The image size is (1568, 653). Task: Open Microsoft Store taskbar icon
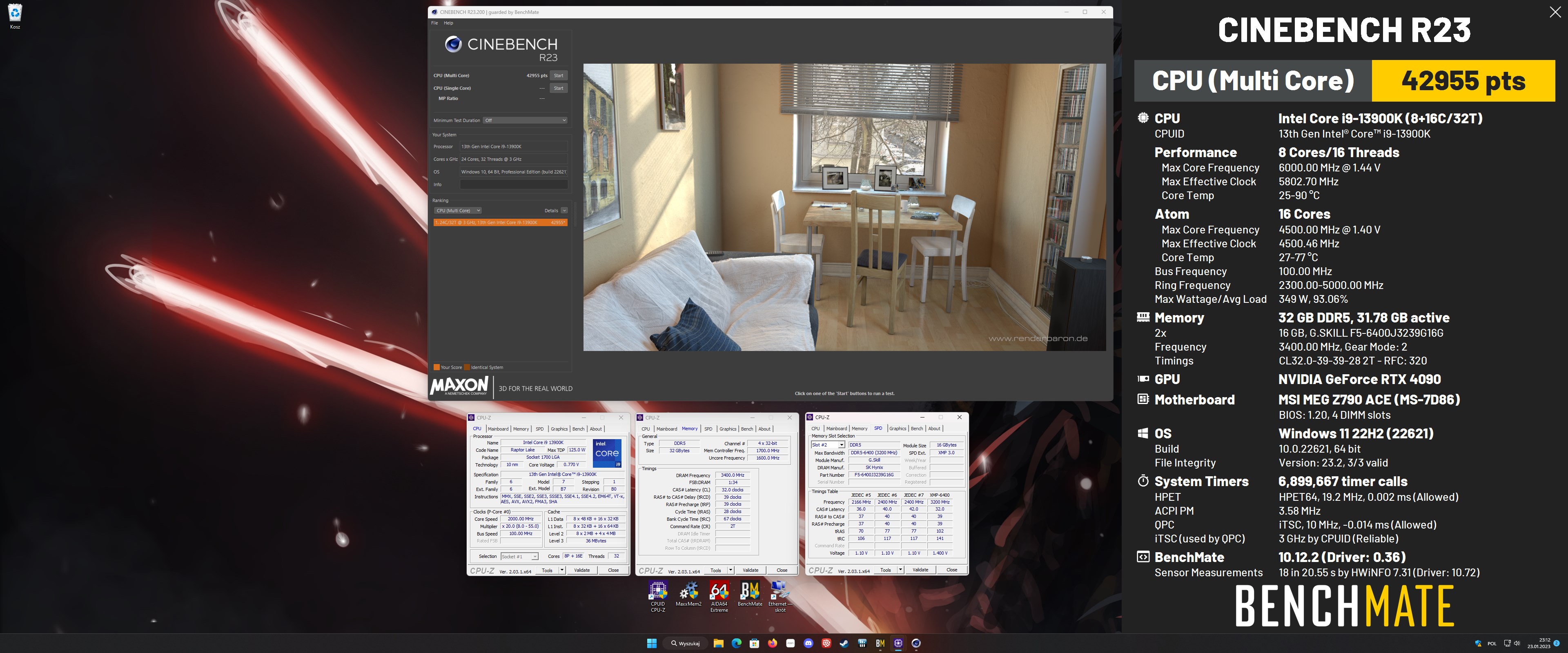coord(754,643)
